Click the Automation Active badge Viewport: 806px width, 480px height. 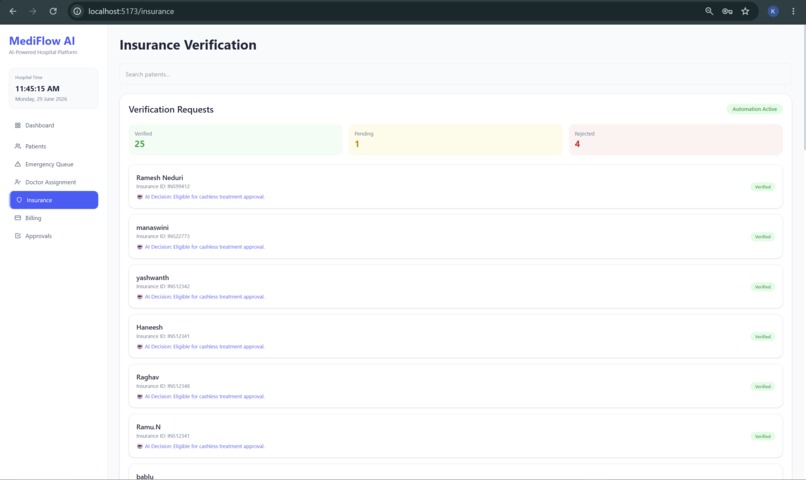click(x=754, y=109)
